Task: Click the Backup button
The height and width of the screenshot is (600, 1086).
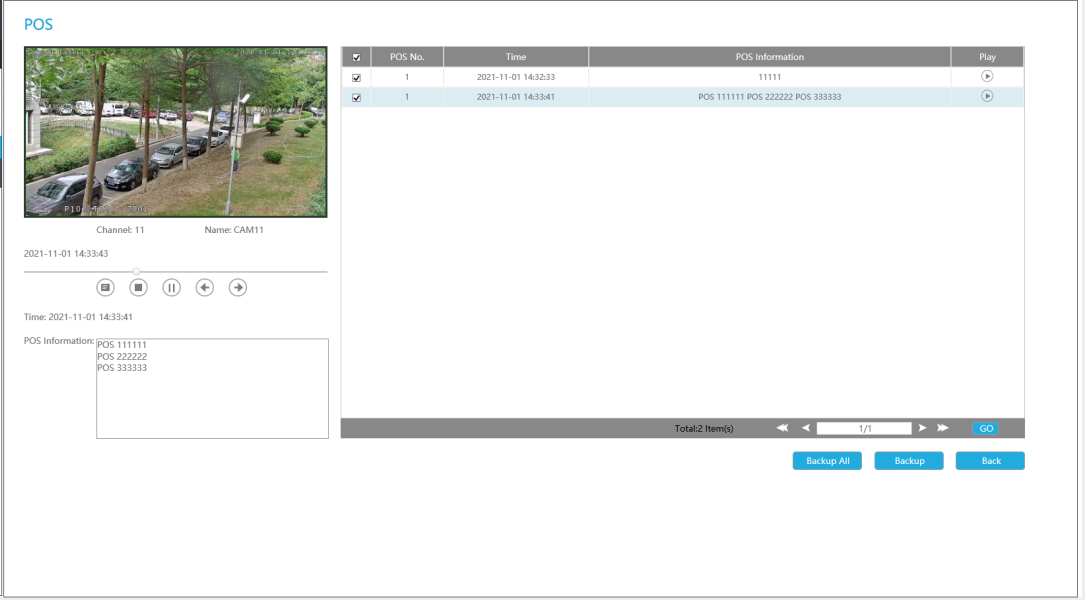Action: pos(909,461)
